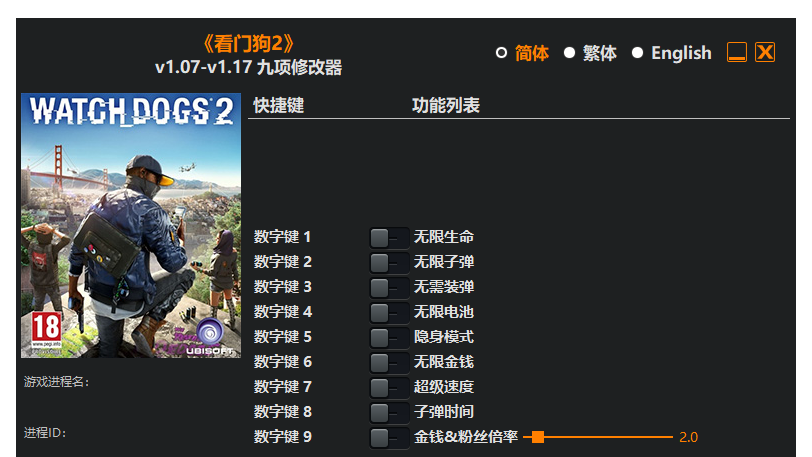The image size is (812, 457).
Task: Click the 数字键 8 hotkey label
Action: 283,412
